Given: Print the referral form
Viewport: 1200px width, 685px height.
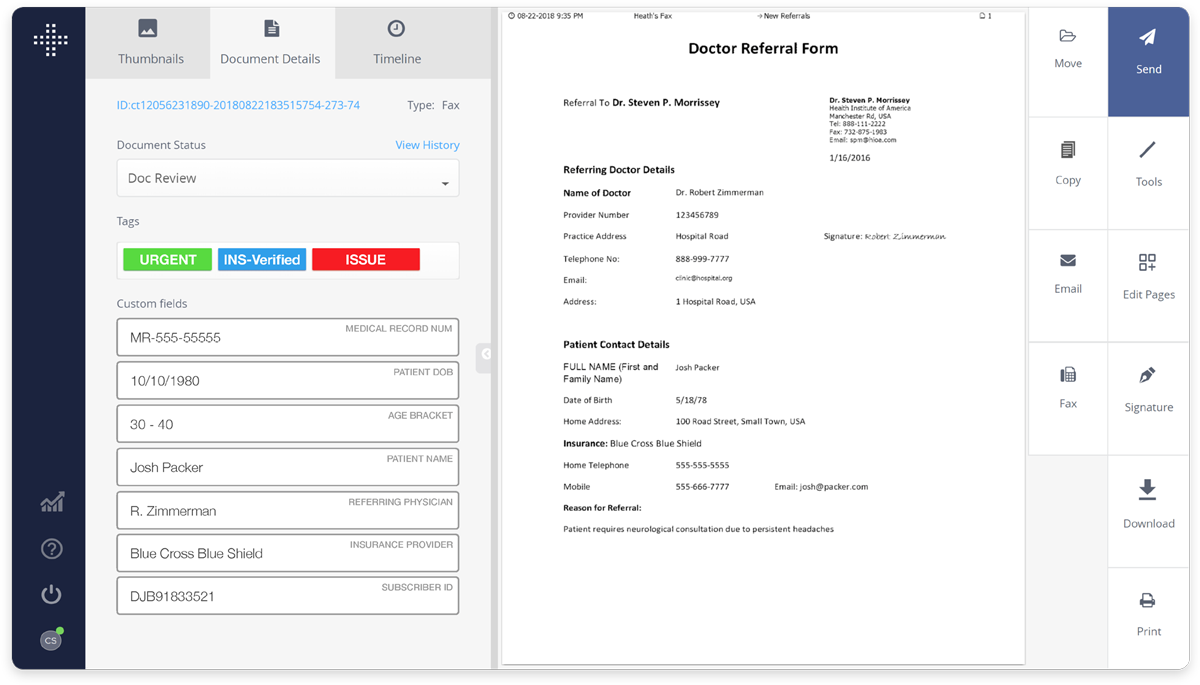Looking at the screenshot, I should tap(1147, 602).
